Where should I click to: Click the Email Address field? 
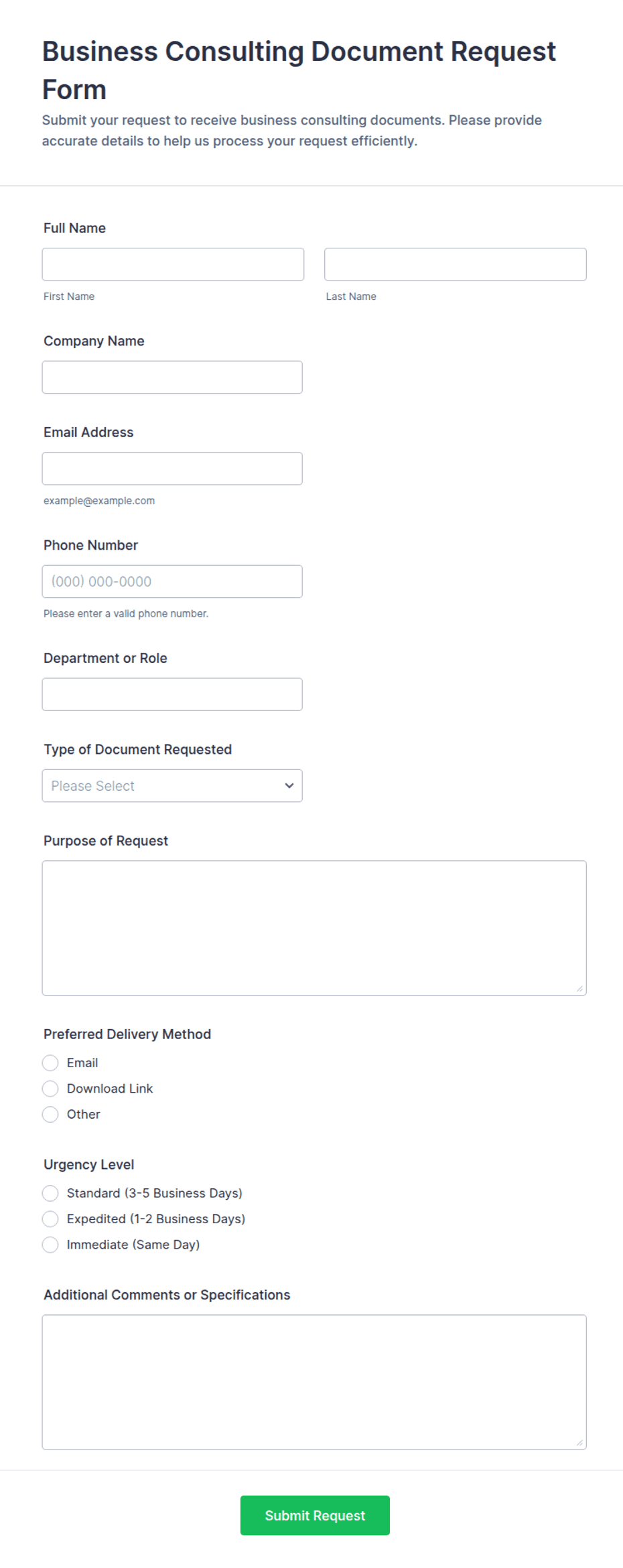pyautogui.click(x=172, y=469)
